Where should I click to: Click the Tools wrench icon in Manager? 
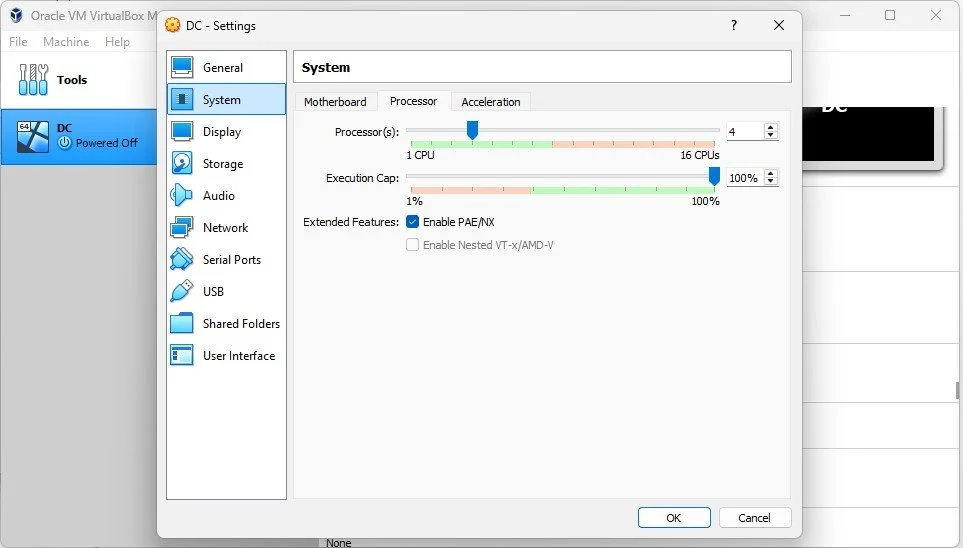[33, 79]
